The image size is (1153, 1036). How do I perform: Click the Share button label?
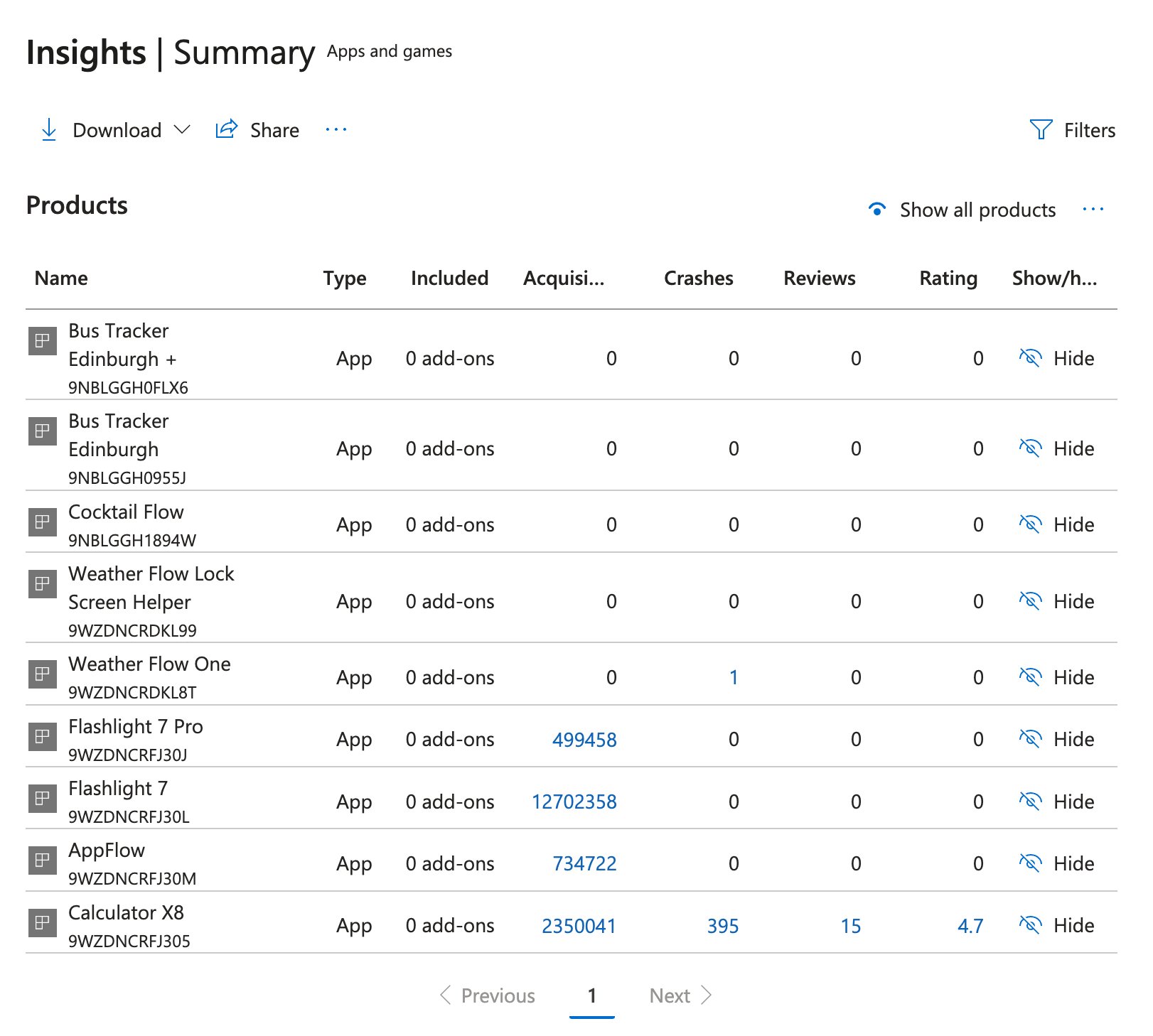click(274, 131)
